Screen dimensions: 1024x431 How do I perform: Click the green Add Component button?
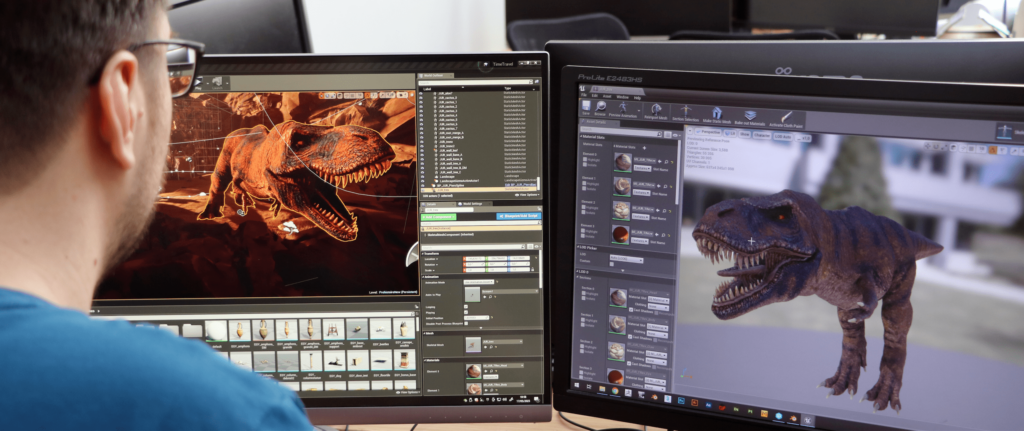coord(437,215)
